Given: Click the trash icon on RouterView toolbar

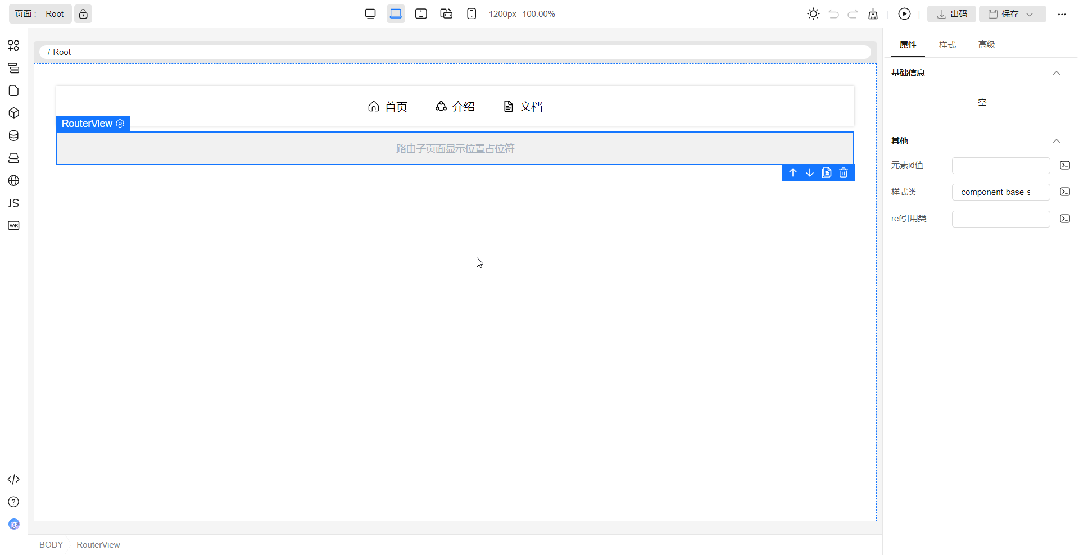Looking at the screenshot, I should click(843, 173).
